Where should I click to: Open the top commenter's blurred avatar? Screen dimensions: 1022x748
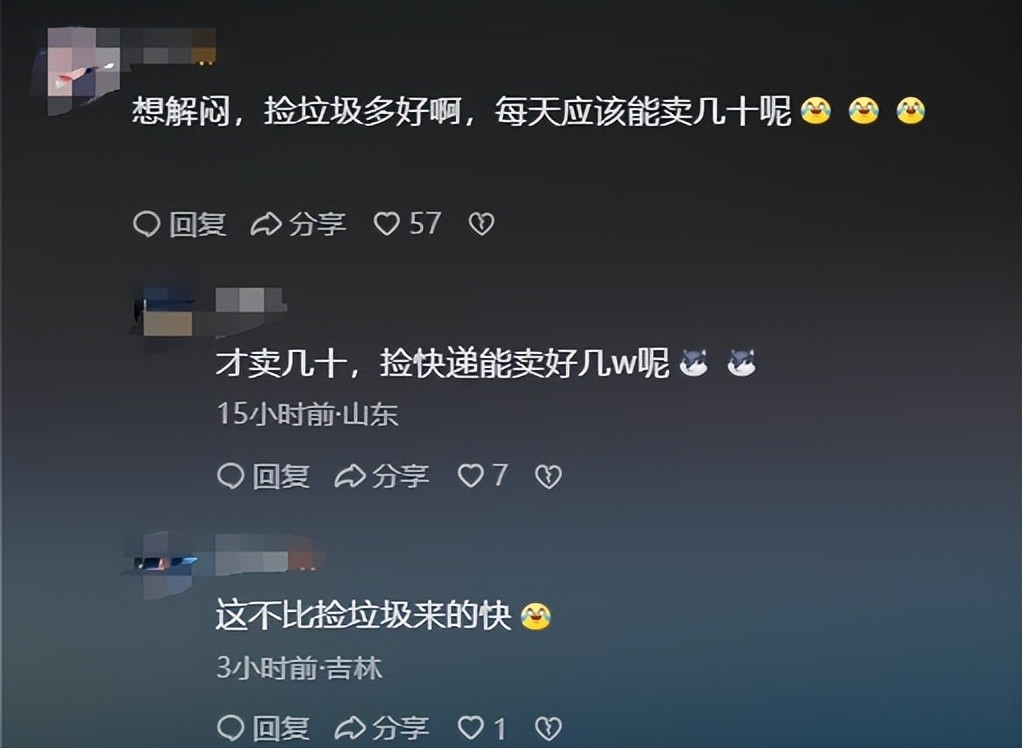coord(76,70)
